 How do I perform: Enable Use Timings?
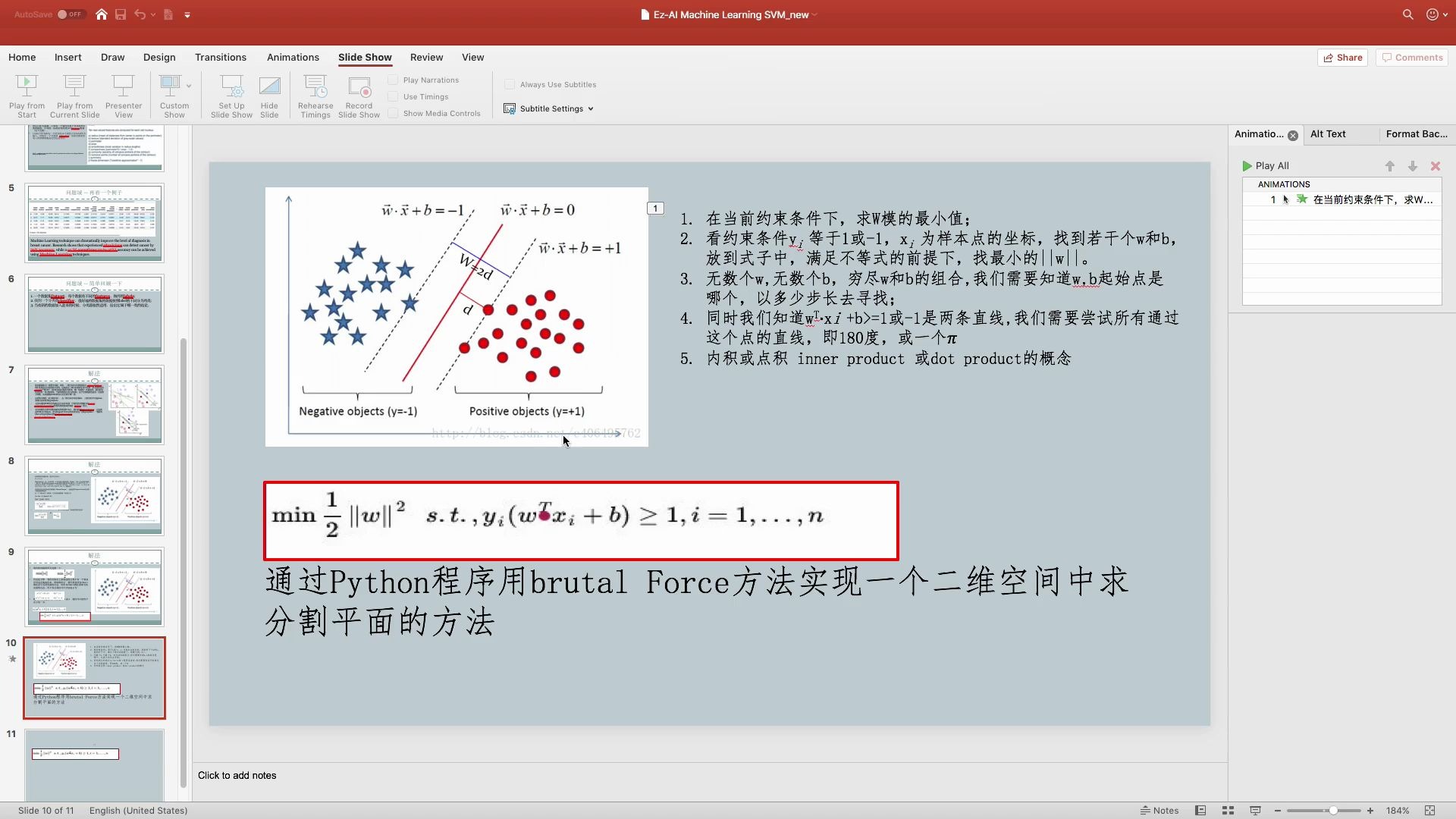pos(393,96)
